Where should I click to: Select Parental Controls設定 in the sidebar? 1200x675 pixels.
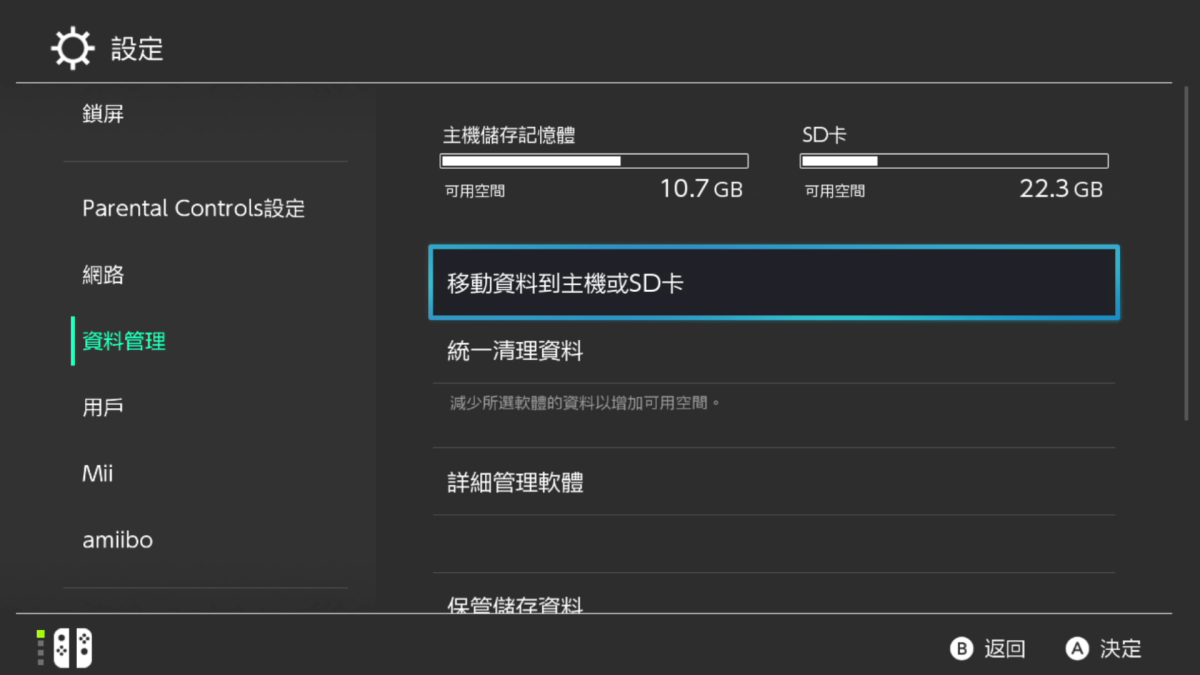pos(193,208)
